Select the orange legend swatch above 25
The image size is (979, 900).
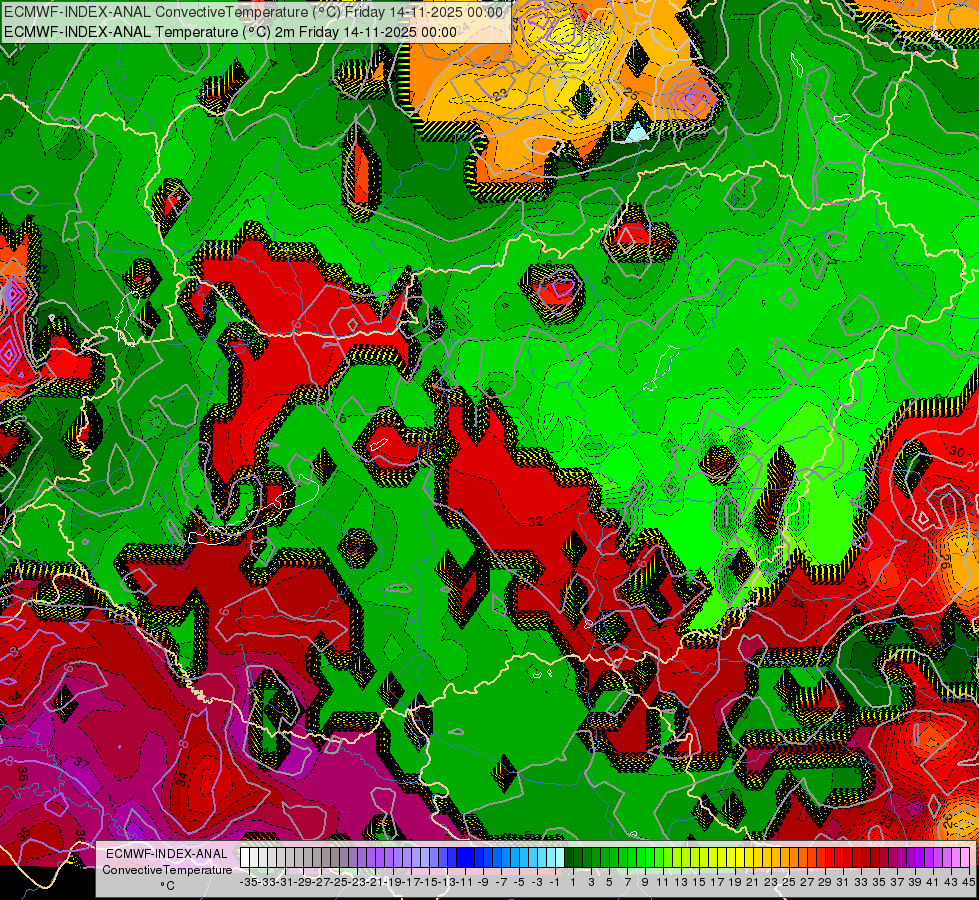pyautogui.click(x=785, y=857)
